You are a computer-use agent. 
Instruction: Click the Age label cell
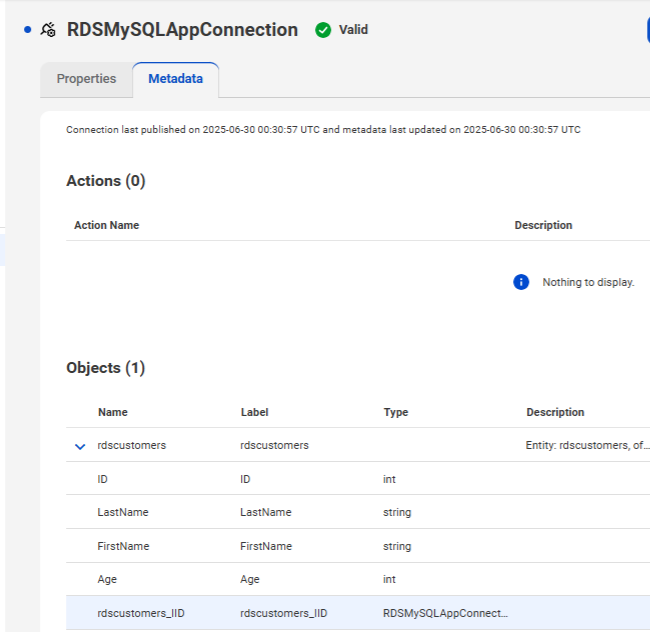(x=250, y=579)
